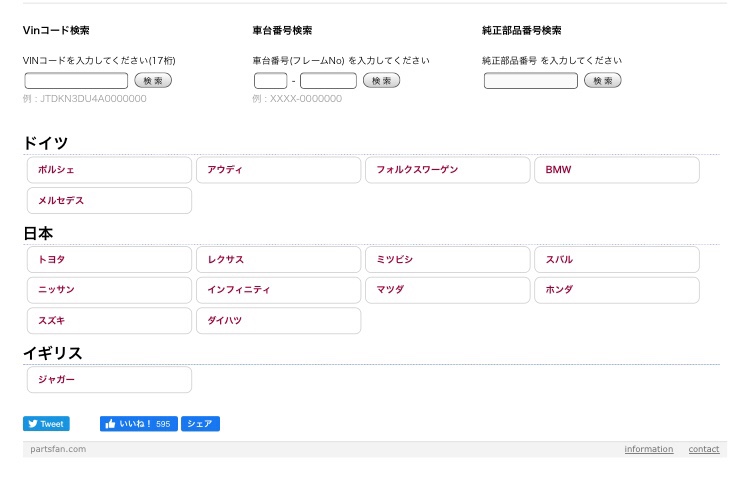Choose the マツダ brand

coord(448,290)
